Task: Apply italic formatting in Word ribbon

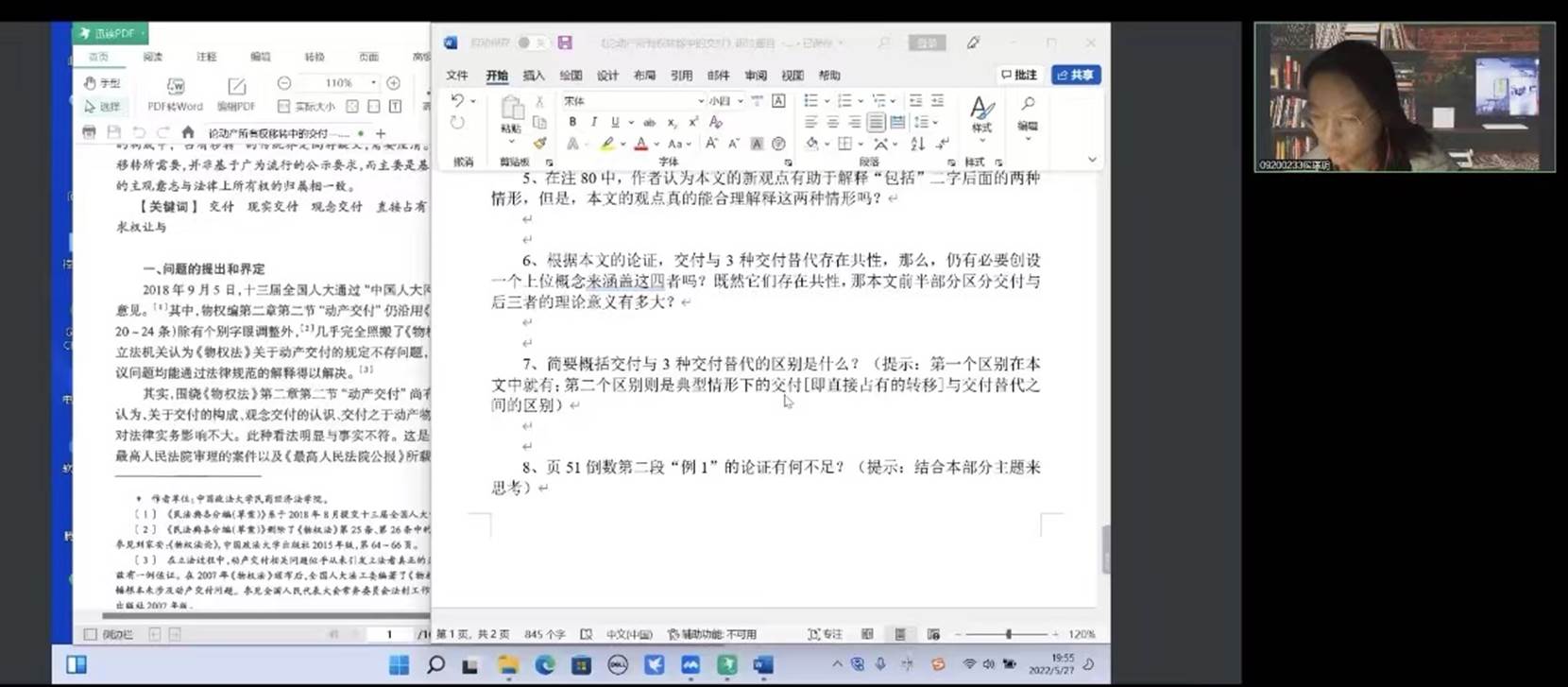Action: pyautogui.click(x=593, y=122)
